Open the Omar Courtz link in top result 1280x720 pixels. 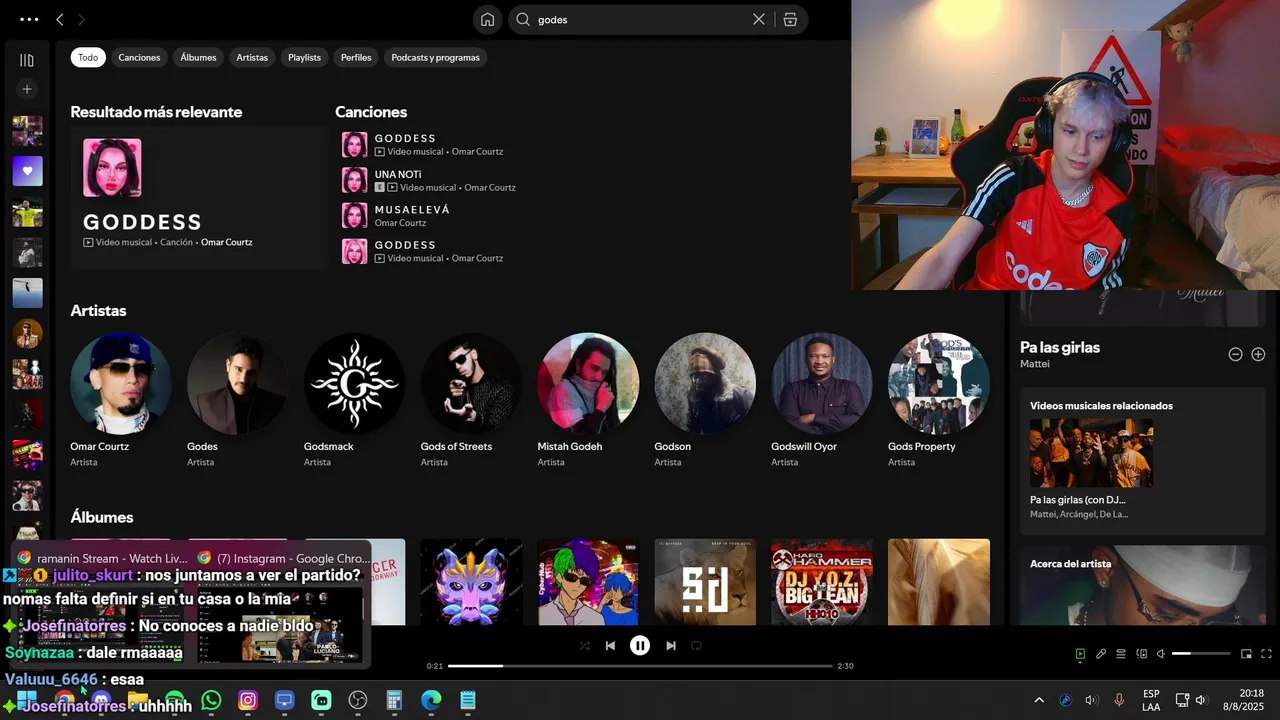click(x=226, y=242)
